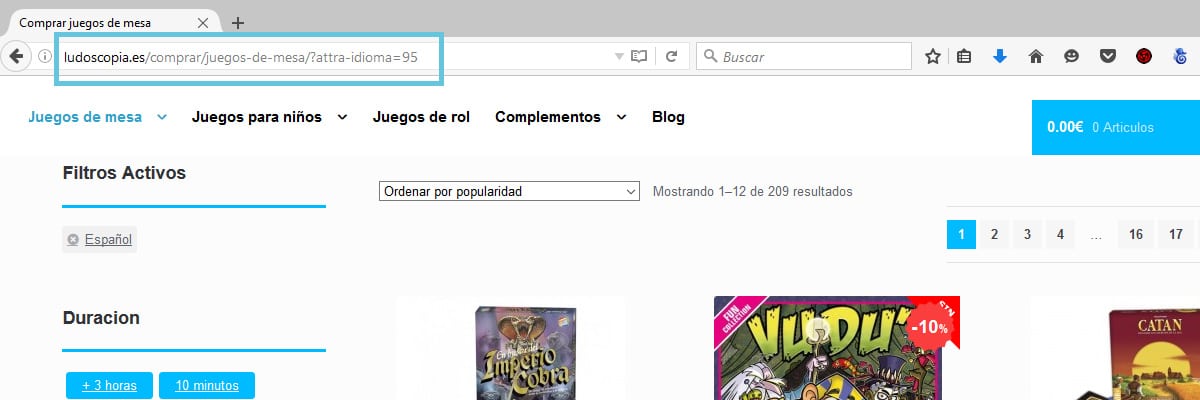Open the bookmarks list icon

click(x=964, y=57)
